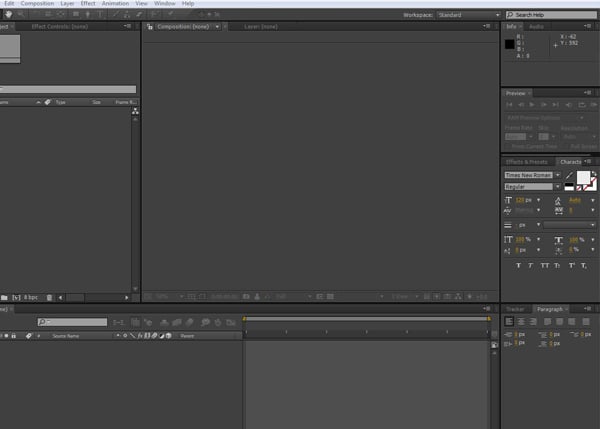Open project color depth 8 bpc
The width and height of the screenshot is (600, 429).
pos(31,297)
